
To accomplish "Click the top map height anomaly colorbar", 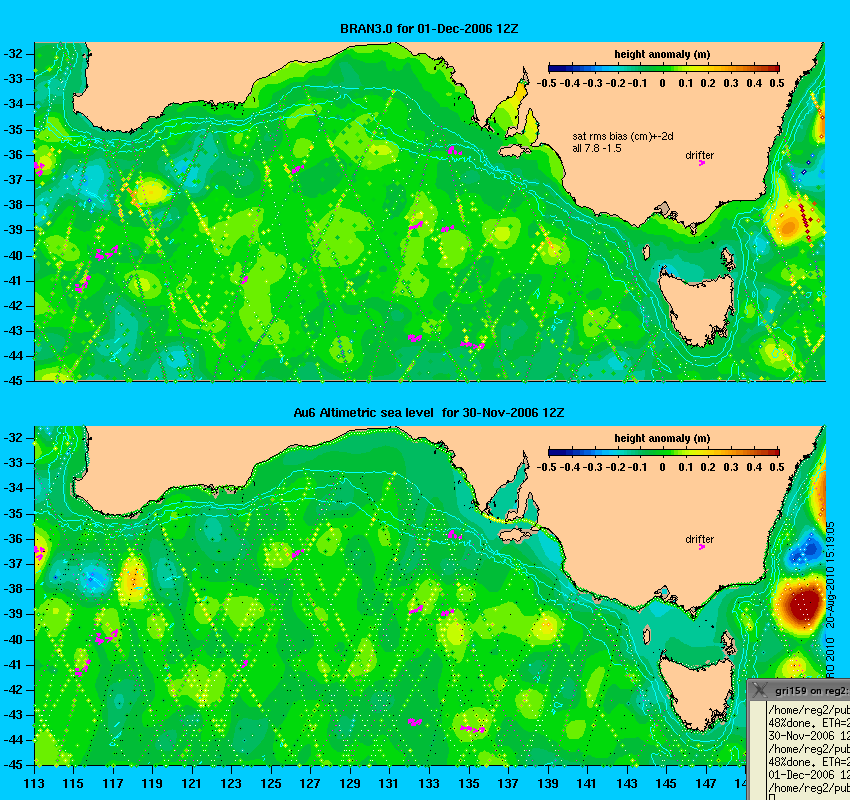I will coord(664,68).
